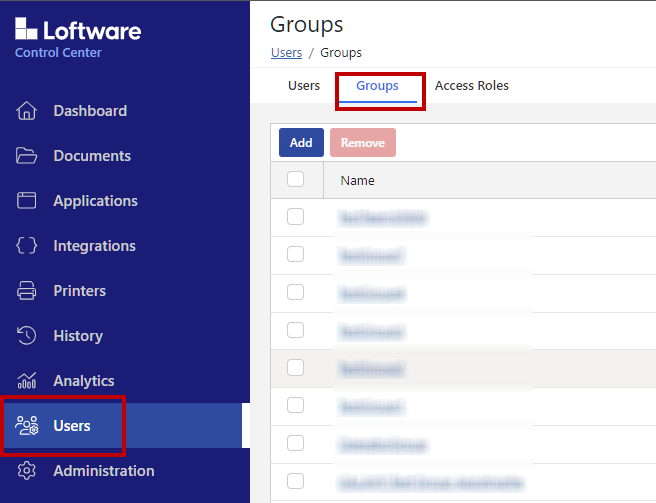Screen dimensions: 656x503
Task: Toggle the select-all checkbox in header
Action: click(295, 180)
